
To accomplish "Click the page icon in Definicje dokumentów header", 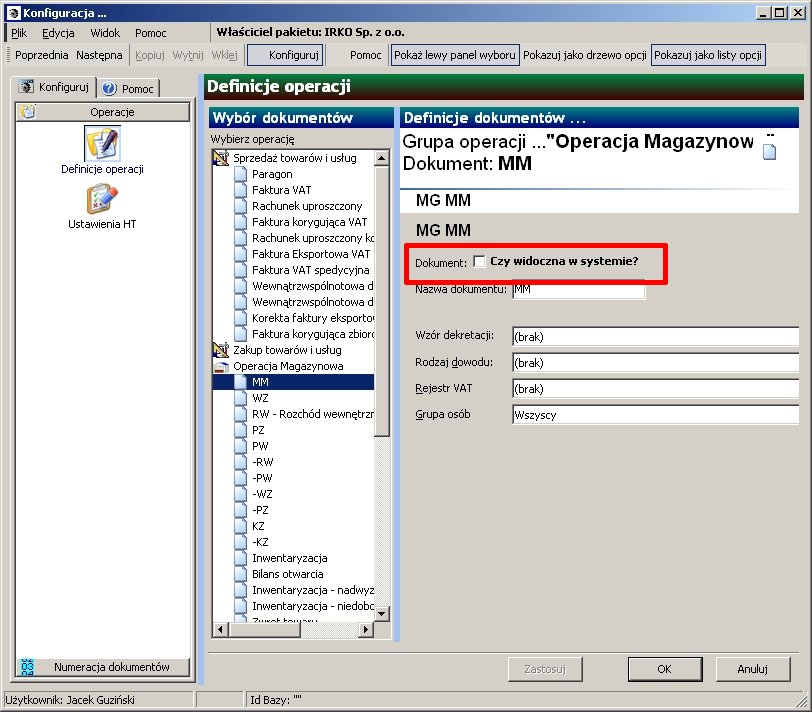I will [x=770, y=151].
